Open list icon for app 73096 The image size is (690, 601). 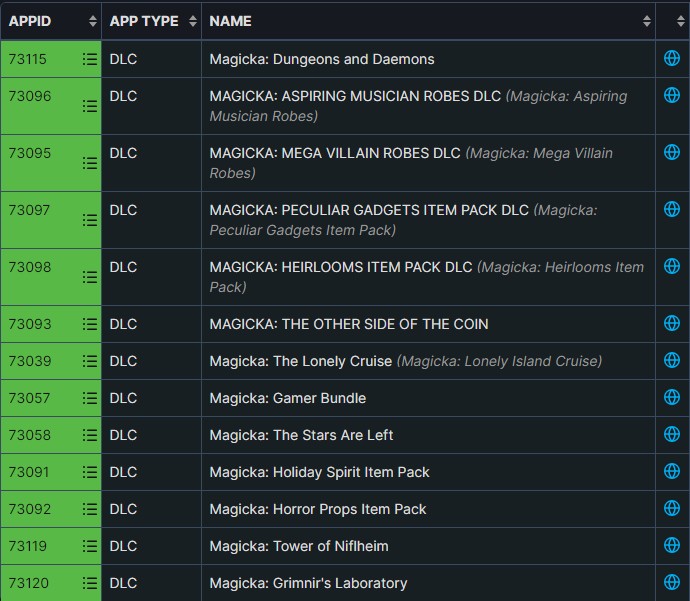click(90, 106)
